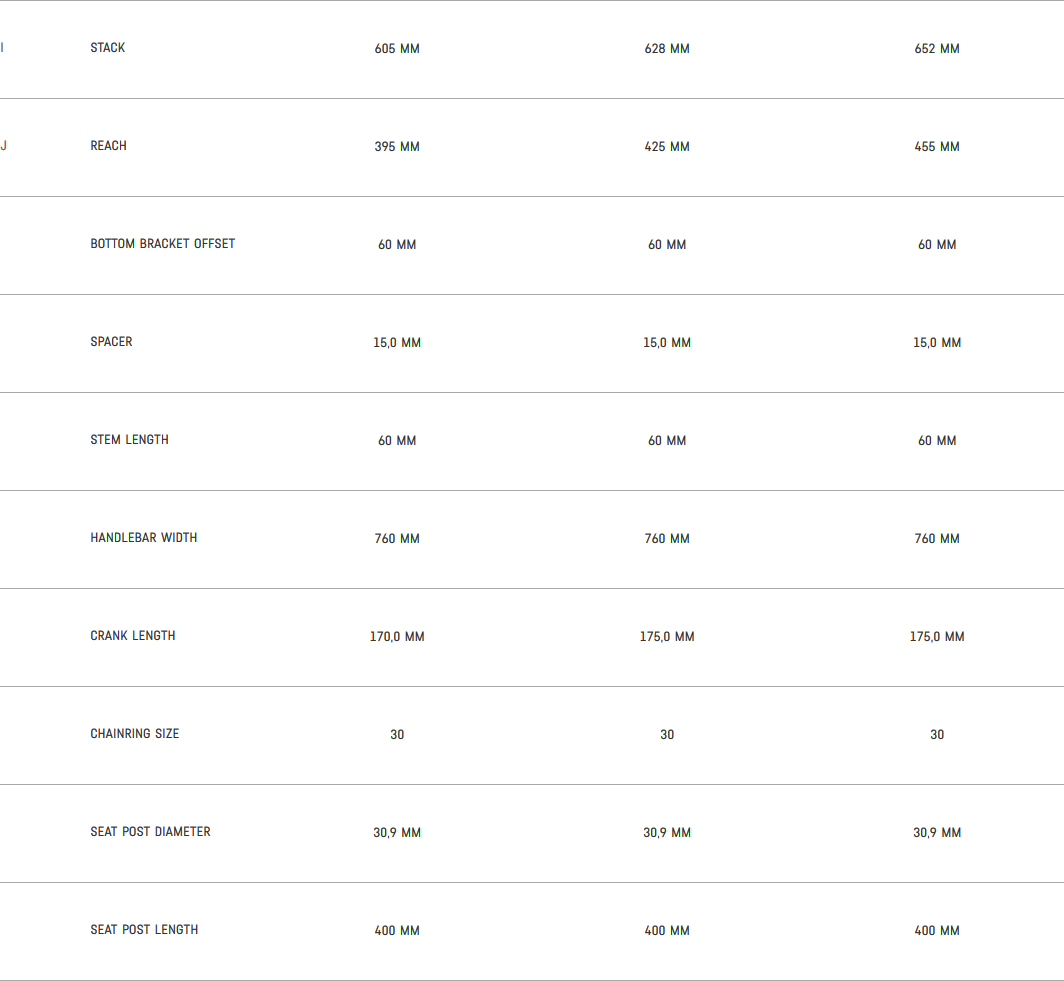
Task: Select the 170,0 MM crank length value
Action: (x=397, y=637)
